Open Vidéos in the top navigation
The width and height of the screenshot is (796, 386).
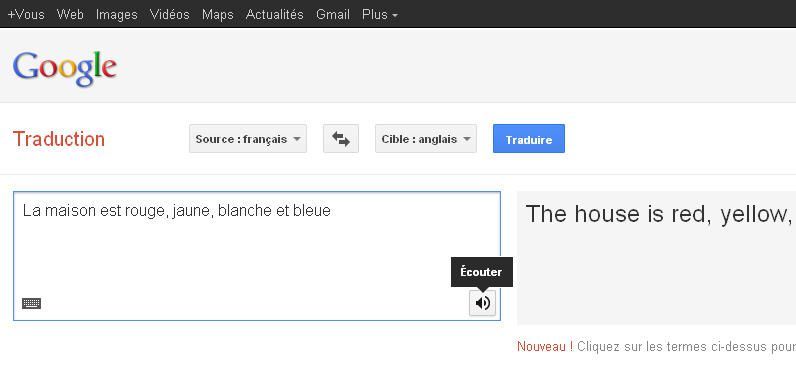click(x=170, y=15)
